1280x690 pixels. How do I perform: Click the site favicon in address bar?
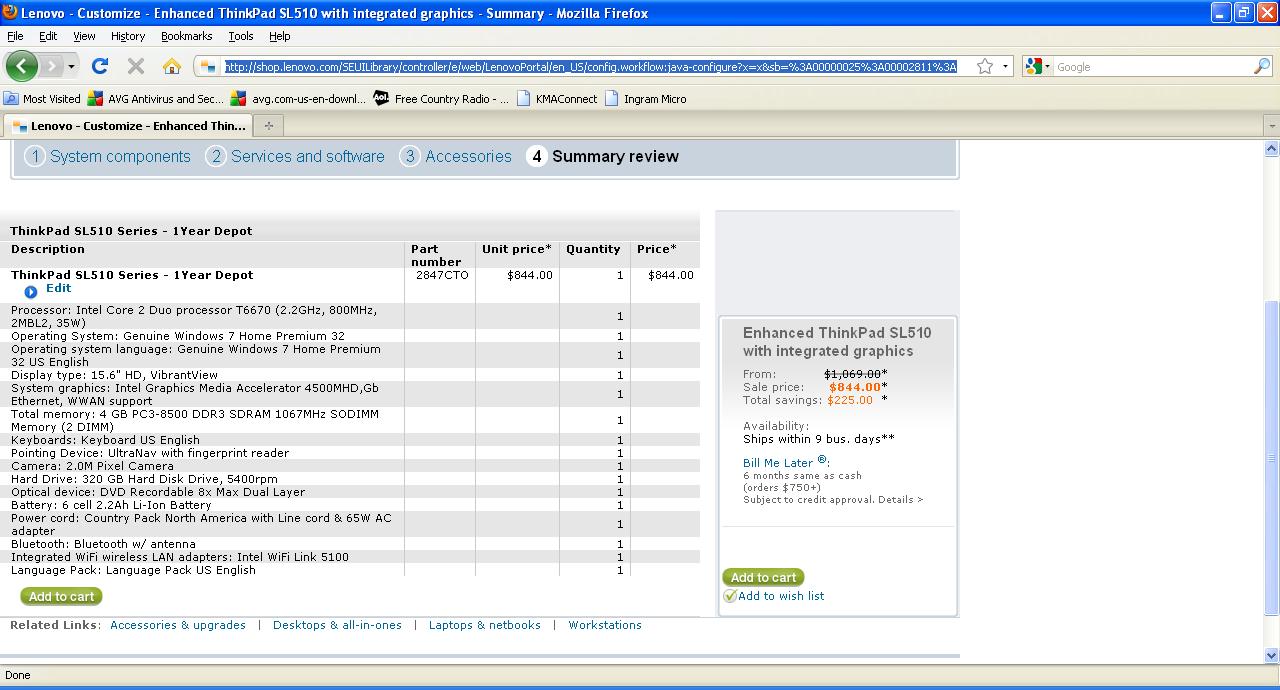(208, 67)
